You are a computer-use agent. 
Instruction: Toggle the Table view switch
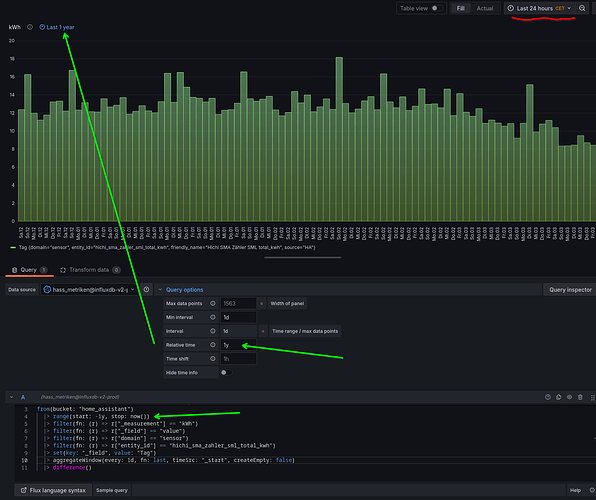[437, 8]
